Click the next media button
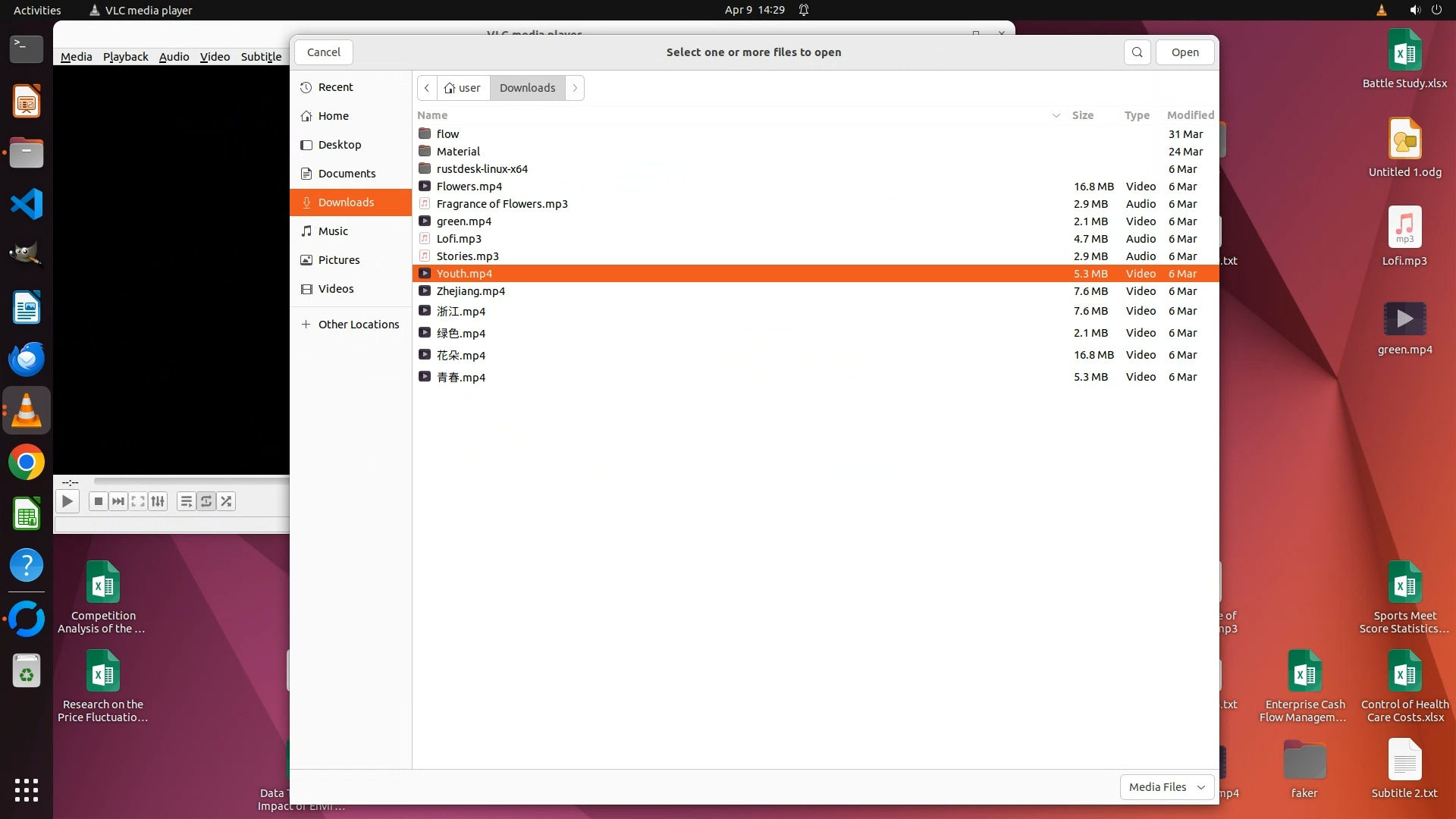The height and width of the screenshot is (819, 1456). point(118,501)
